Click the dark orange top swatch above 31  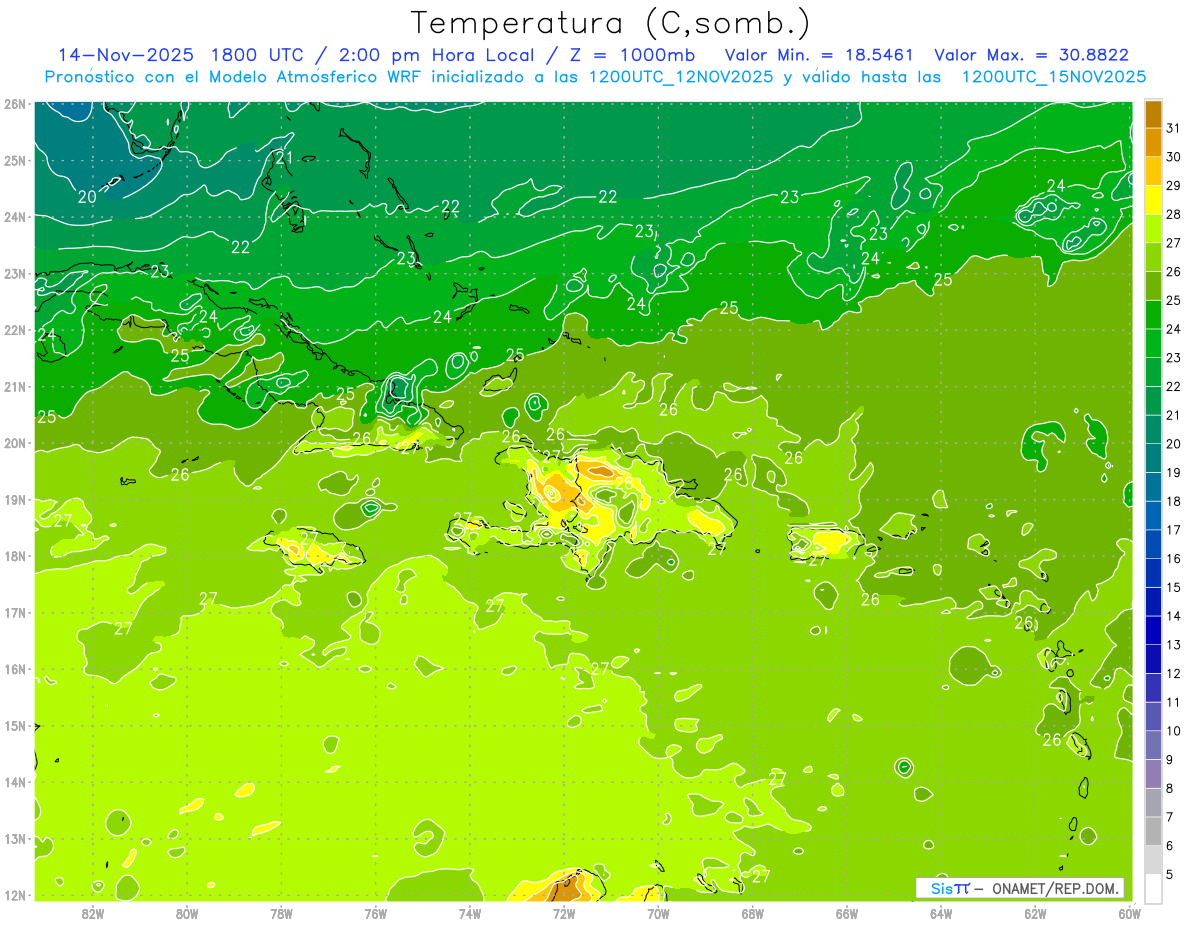[1153, 114]
